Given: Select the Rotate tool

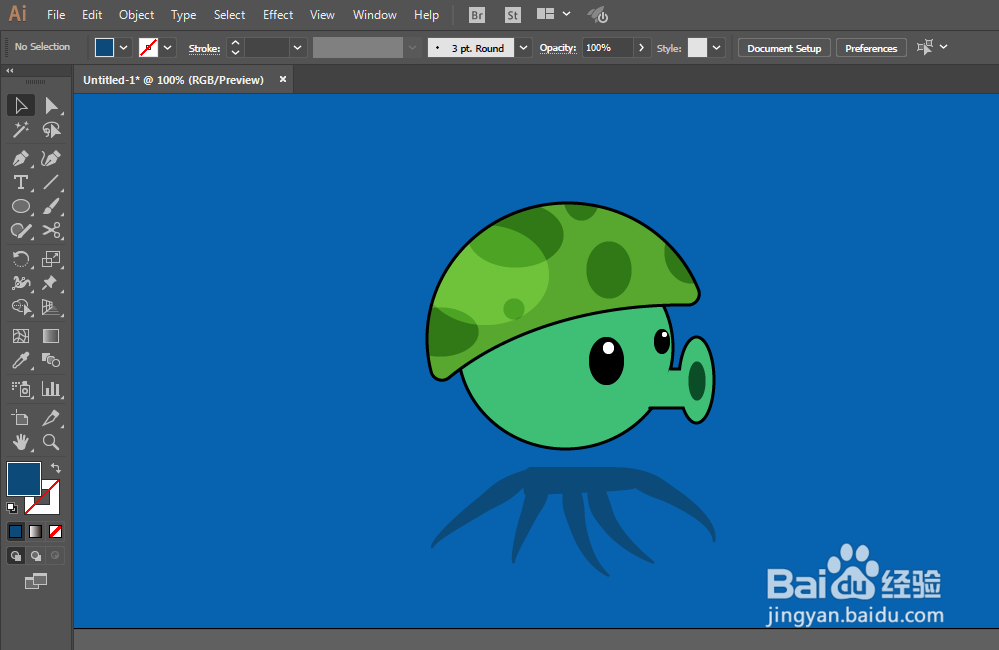Looking at the screenshot, I should tap(21, 259).
